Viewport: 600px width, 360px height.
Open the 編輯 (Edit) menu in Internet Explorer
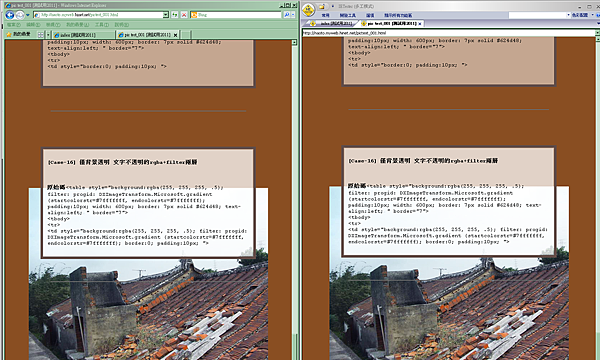(x=33, y=24)
